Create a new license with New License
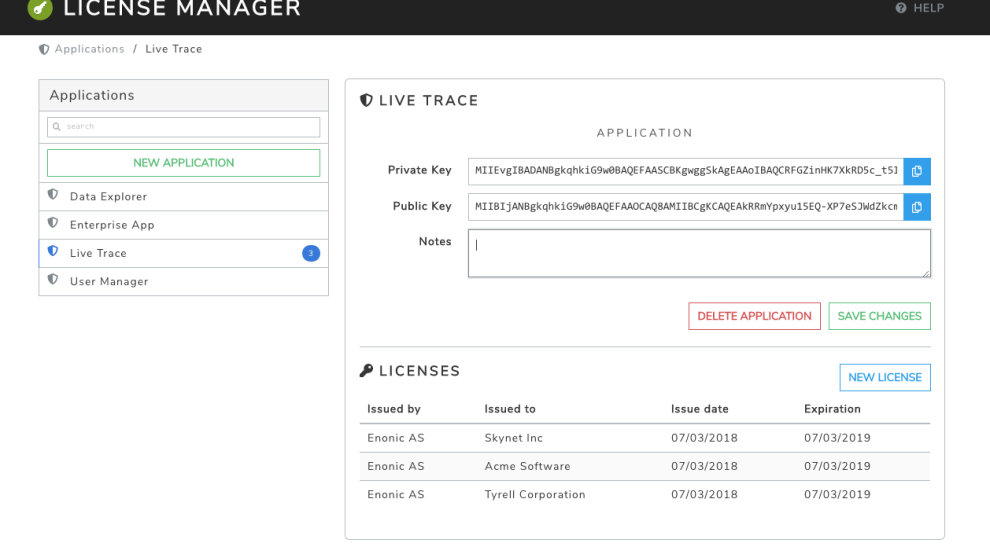 click(x=885, y=378)
